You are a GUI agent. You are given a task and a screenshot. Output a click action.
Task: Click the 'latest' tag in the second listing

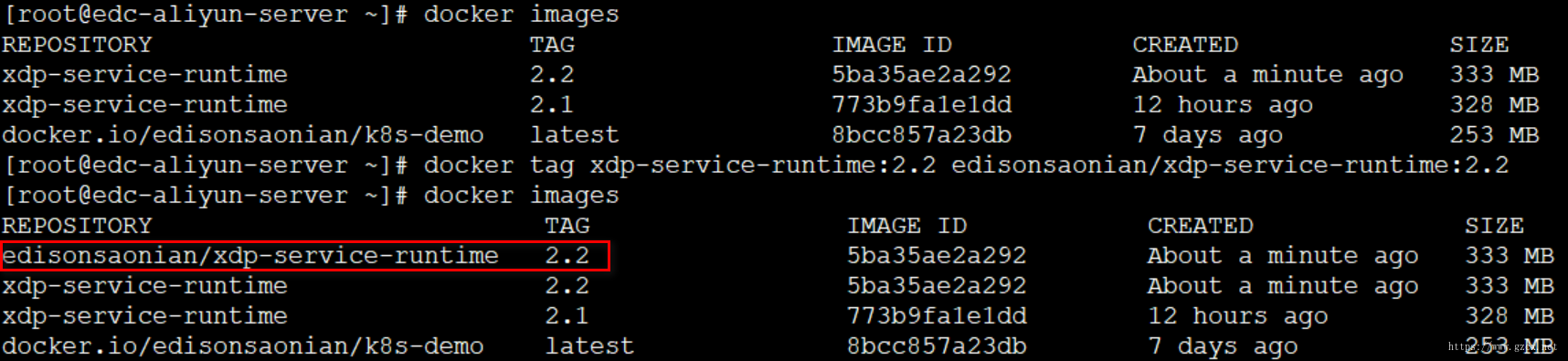pos(589,346)
